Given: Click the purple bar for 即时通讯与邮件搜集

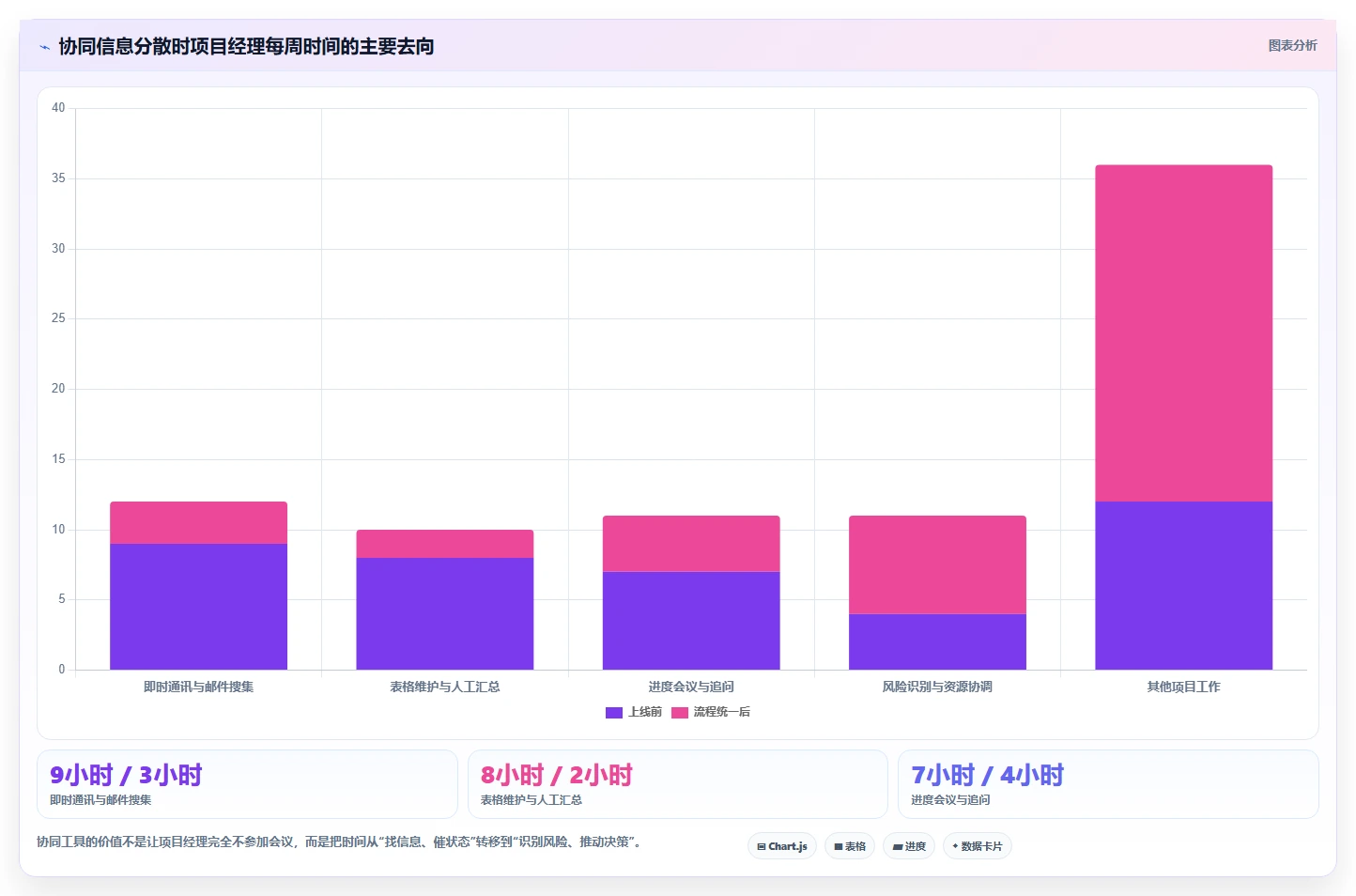Looking at the screenshot, I should click(x=198, y=607).
